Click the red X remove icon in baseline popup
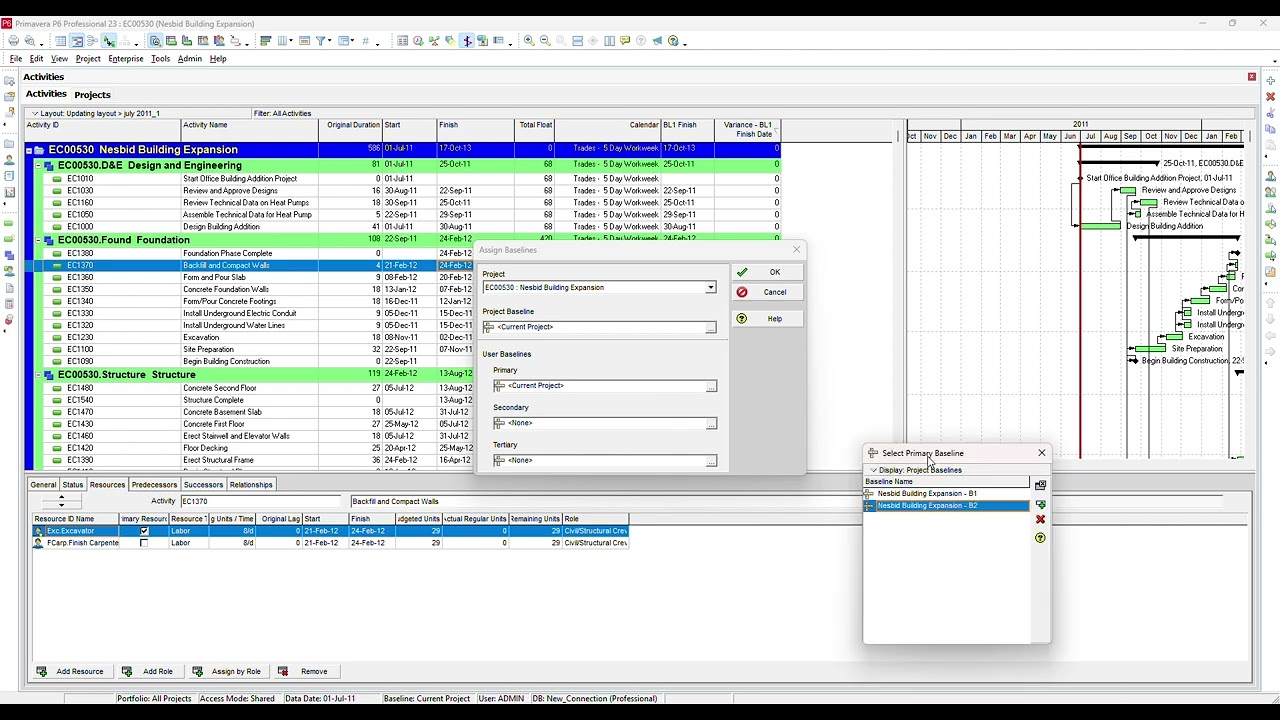This screenshot has height=720, width=1280. point(1040,519)
